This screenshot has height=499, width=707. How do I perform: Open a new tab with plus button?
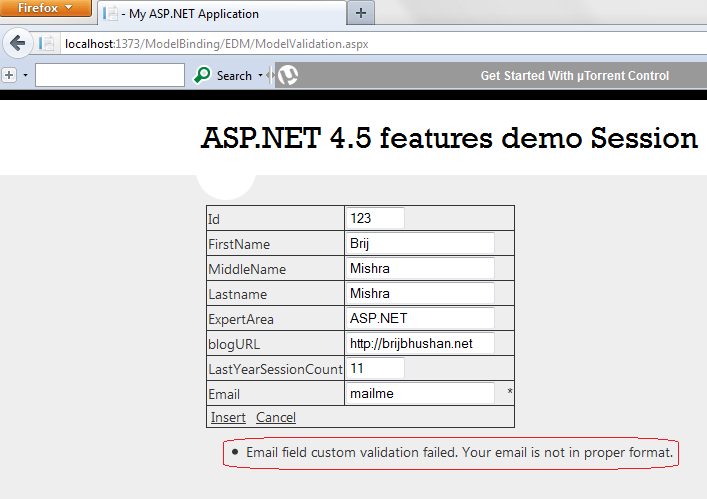[x=360, y=14]
